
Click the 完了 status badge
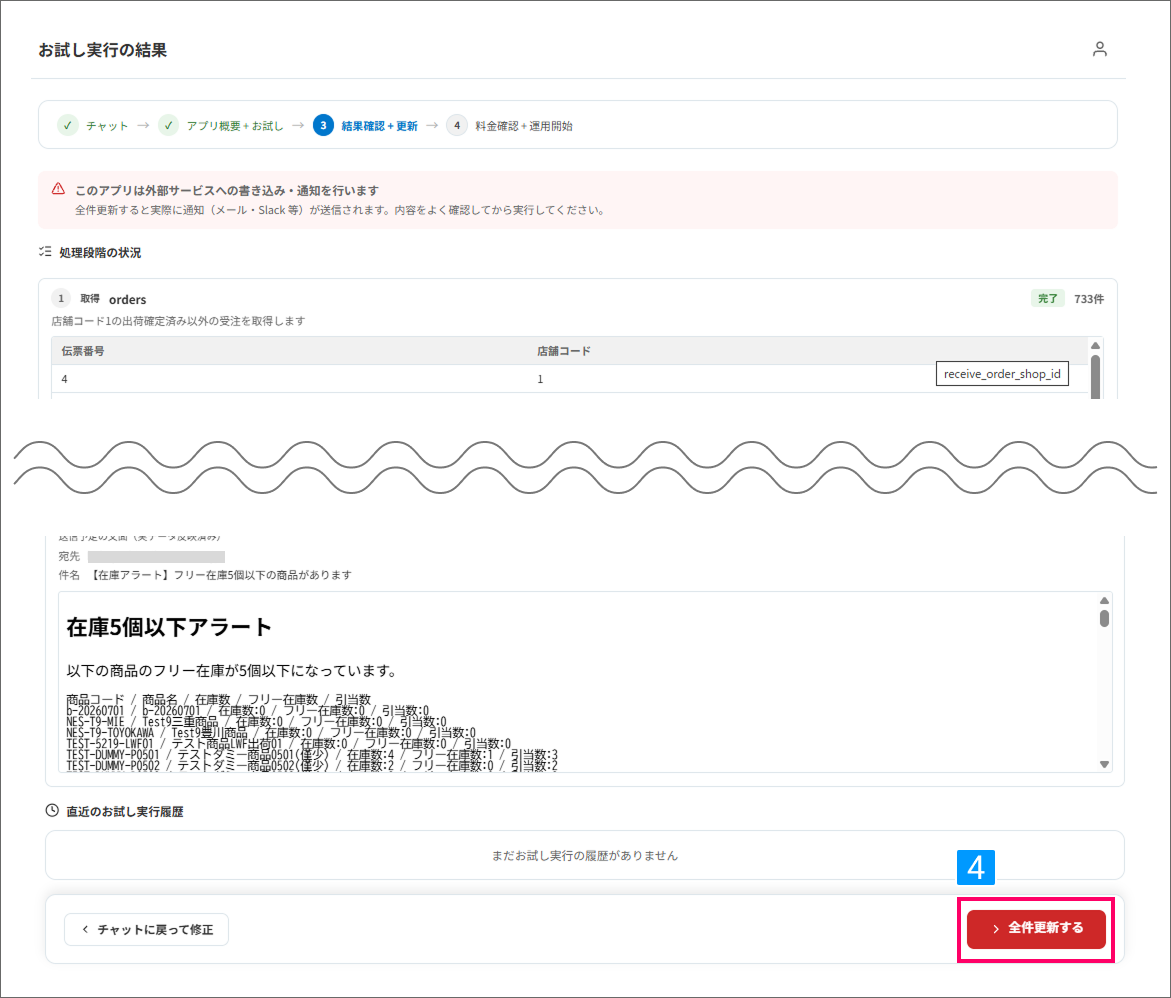coord(1048,299)
